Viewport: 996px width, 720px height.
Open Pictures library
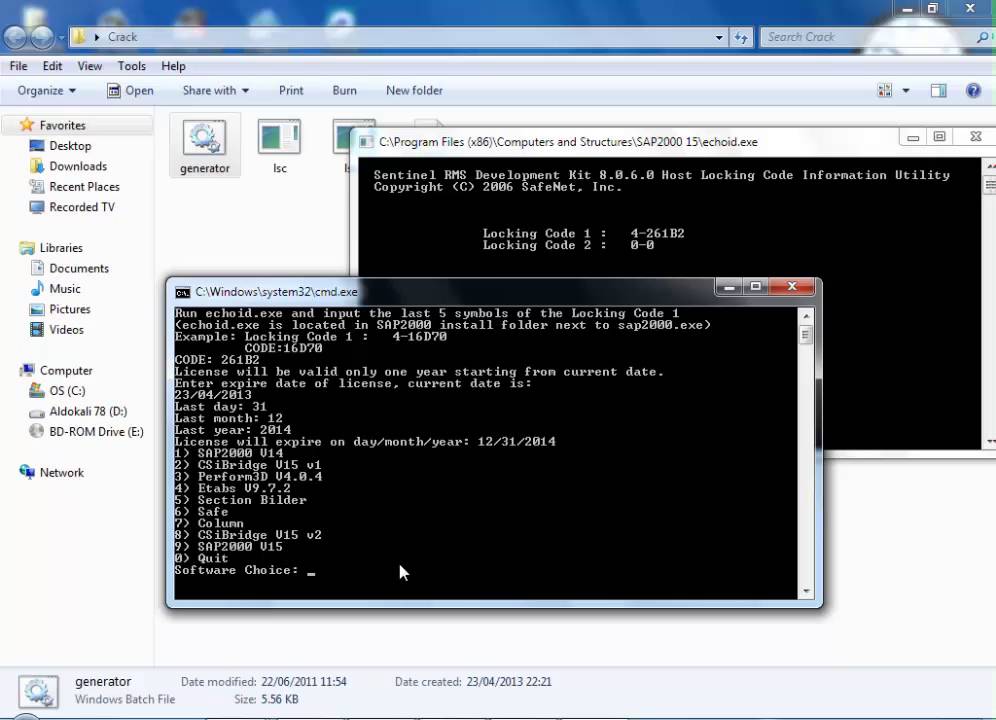tap(69, 309)
